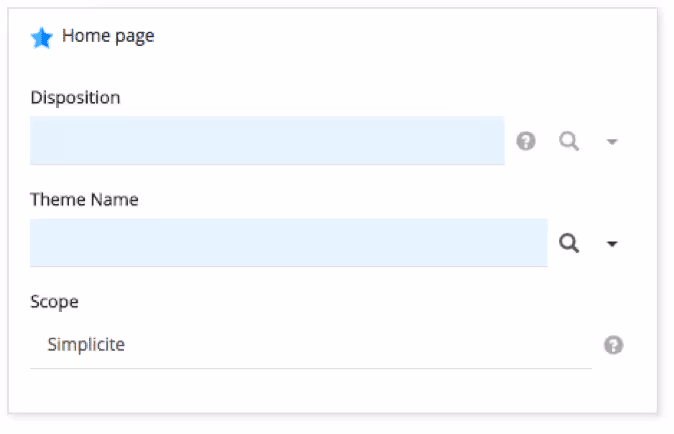The image size is (674, 434).
Task: Search for a Disposition value
Action: tap(569, 141)
